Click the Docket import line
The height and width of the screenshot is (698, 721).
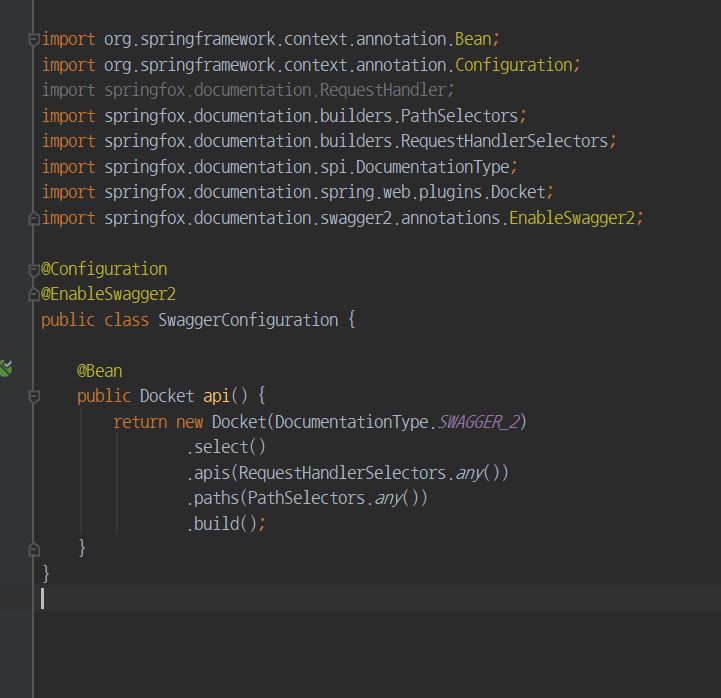[298, 192]
